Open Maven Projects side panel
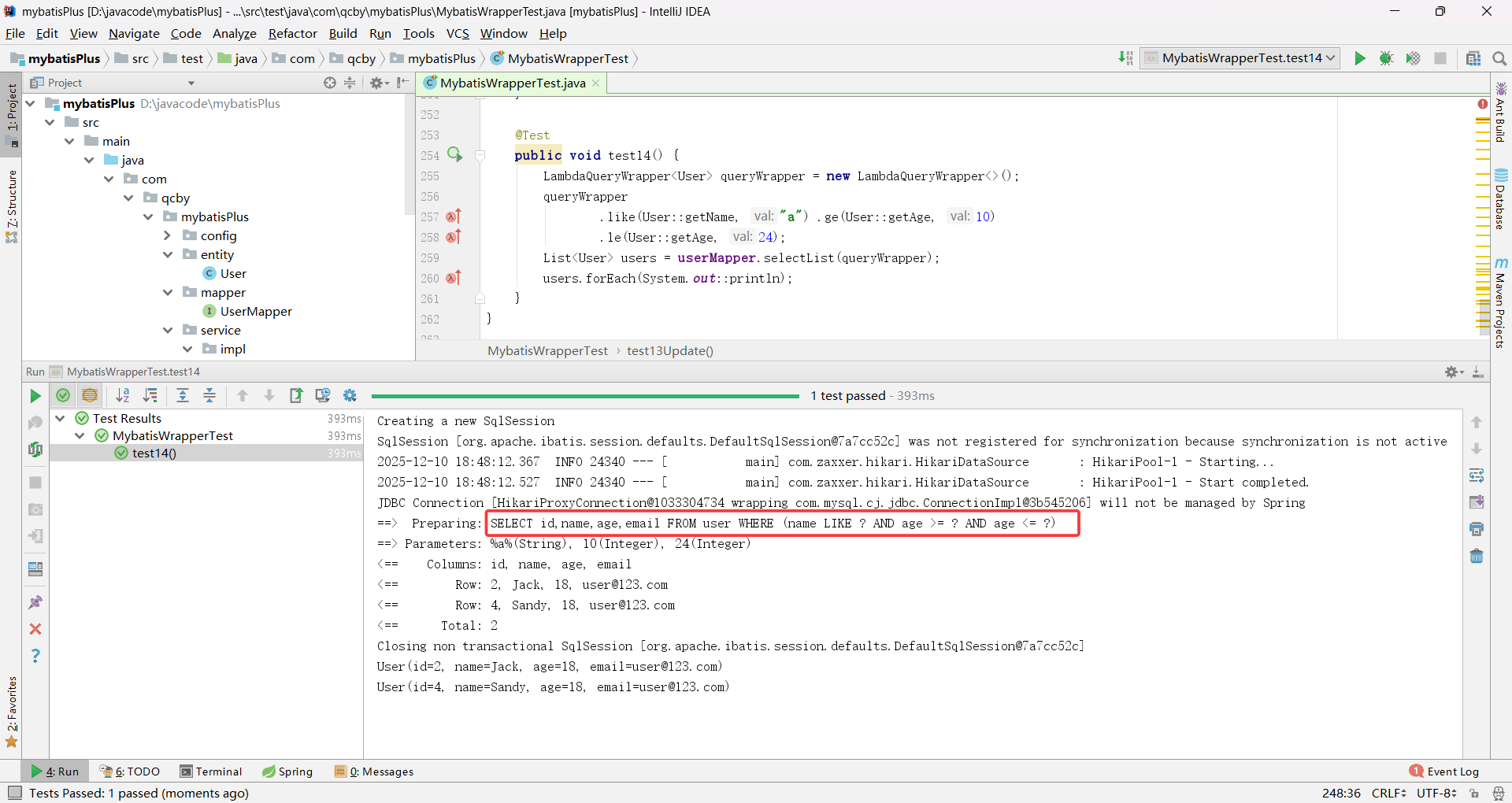This screenshot has height=803, width=1512. 1500,302
